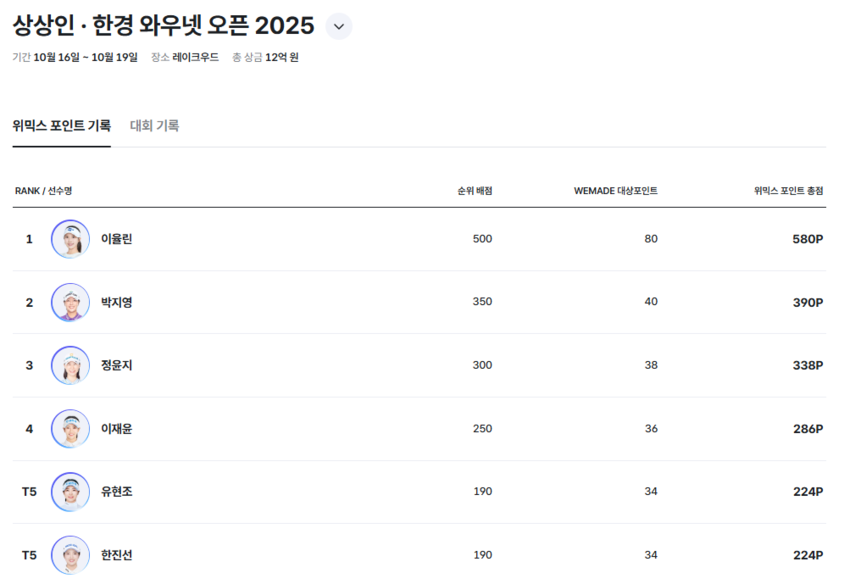
Task: Open the tournament selector chevron dropdown
Action: (x=339, y=26)
